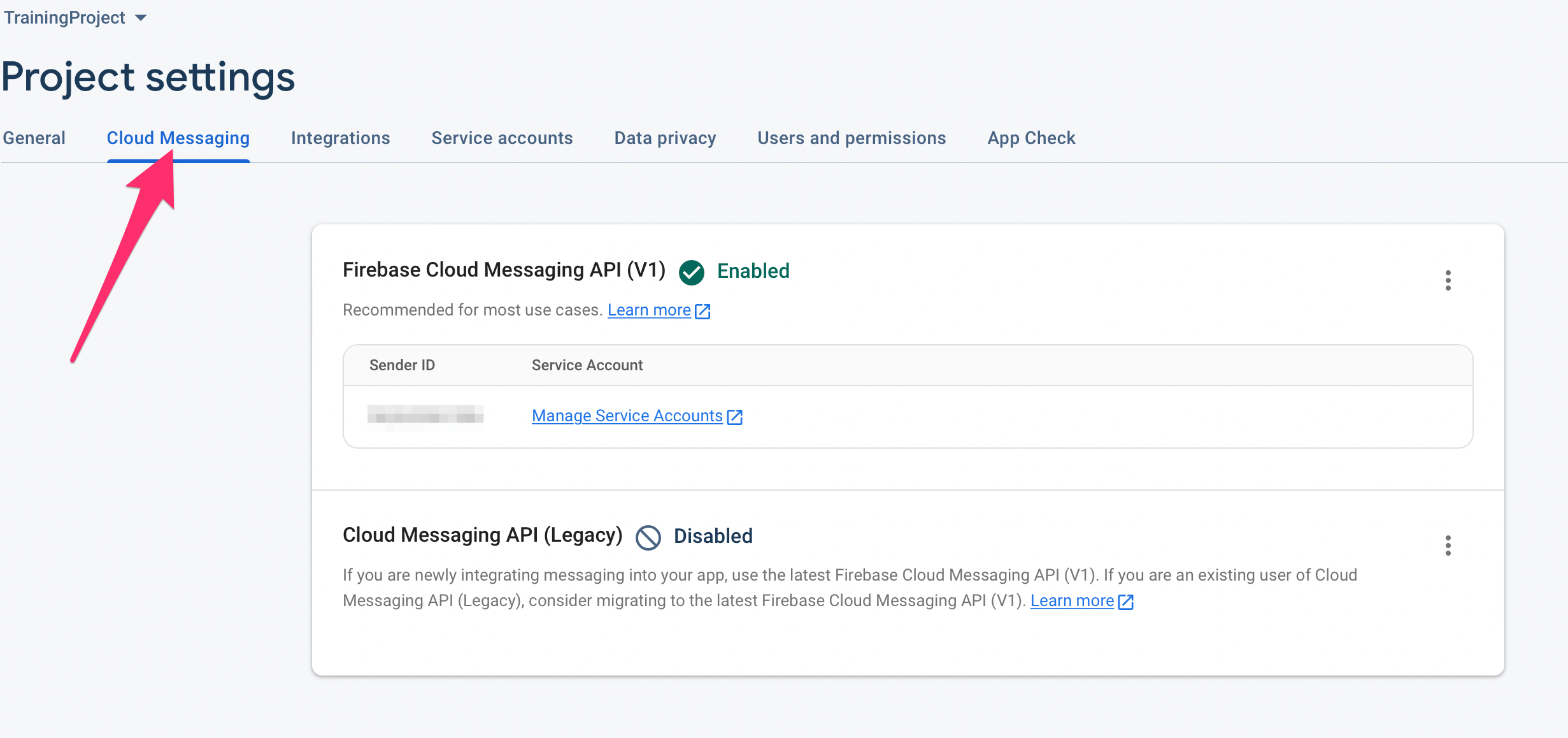1568x738 pixels.
Task: Click the Cloud Messaging API (Legacy) heading
Action: coord(483,535)
